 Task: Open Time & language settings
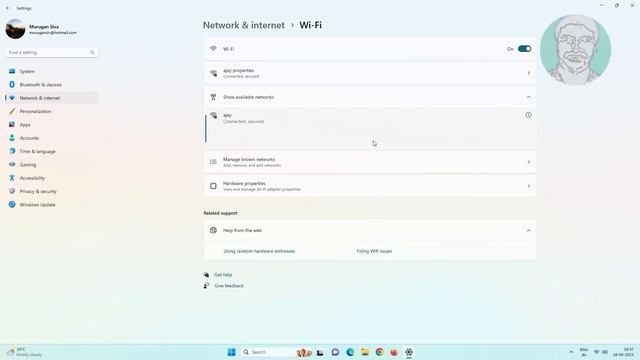point(52,151)
